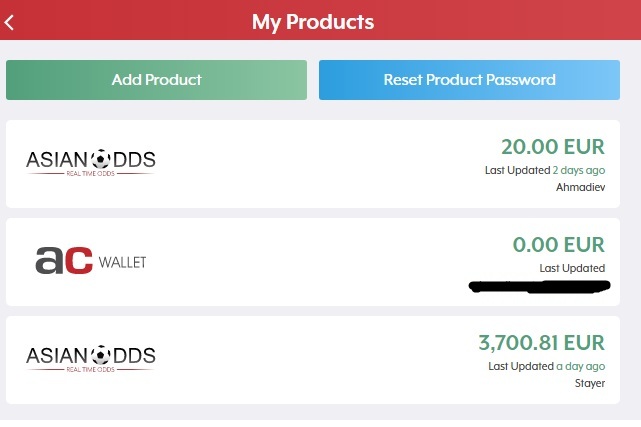Go back using the header arrow
The image size is (641, 427).
(x=9, y=22)
